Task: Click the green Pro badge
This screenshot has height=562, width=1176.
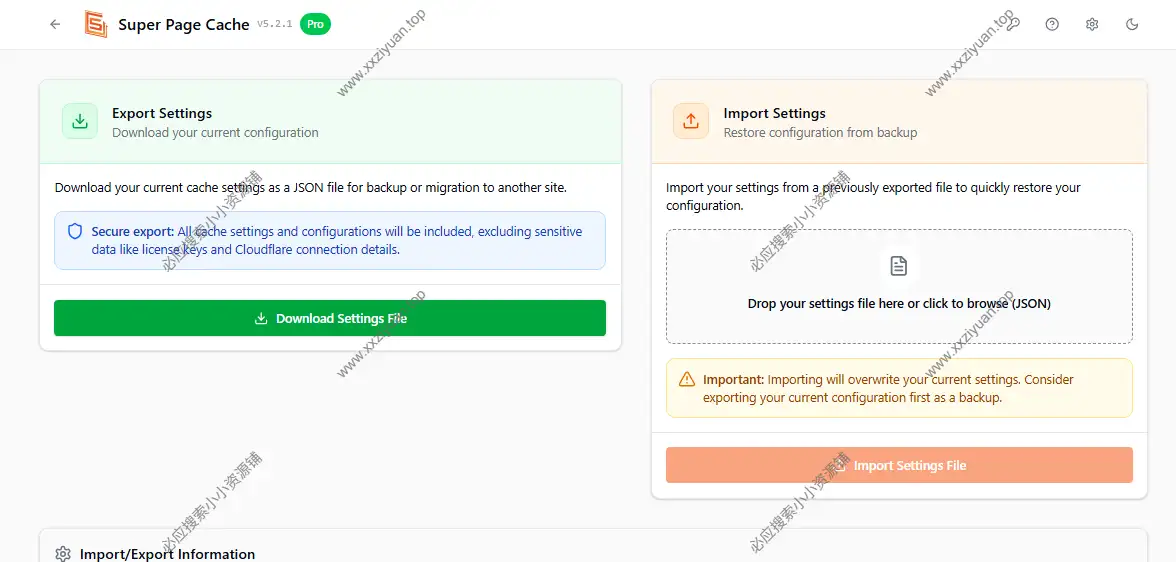Action: (315, 24)
